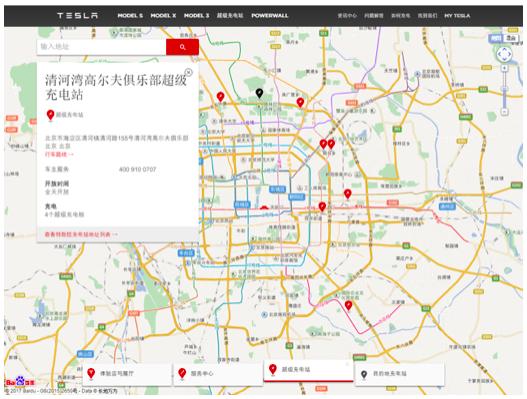
Task: Open the MODEL 3 menu item
Action: [x=196, y=15]
